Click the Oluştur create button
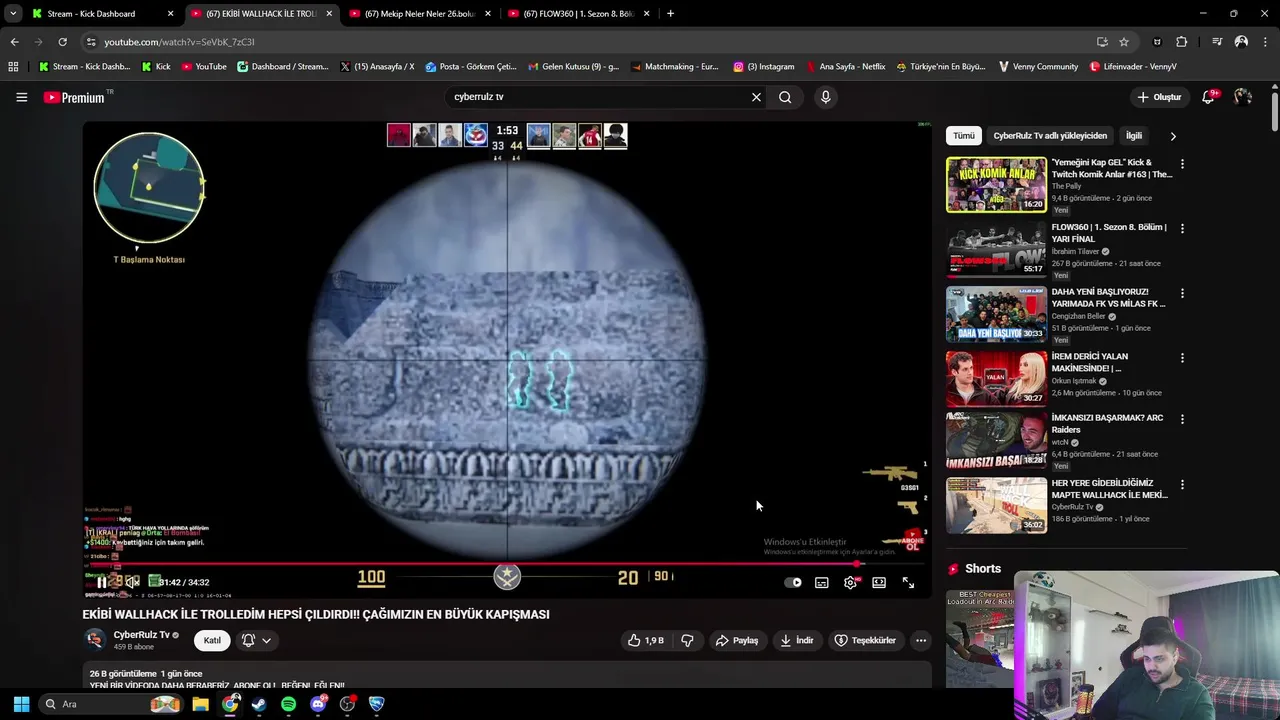Image resolution: width=1280 pixels, height=720 pixels. point(1160,97)
